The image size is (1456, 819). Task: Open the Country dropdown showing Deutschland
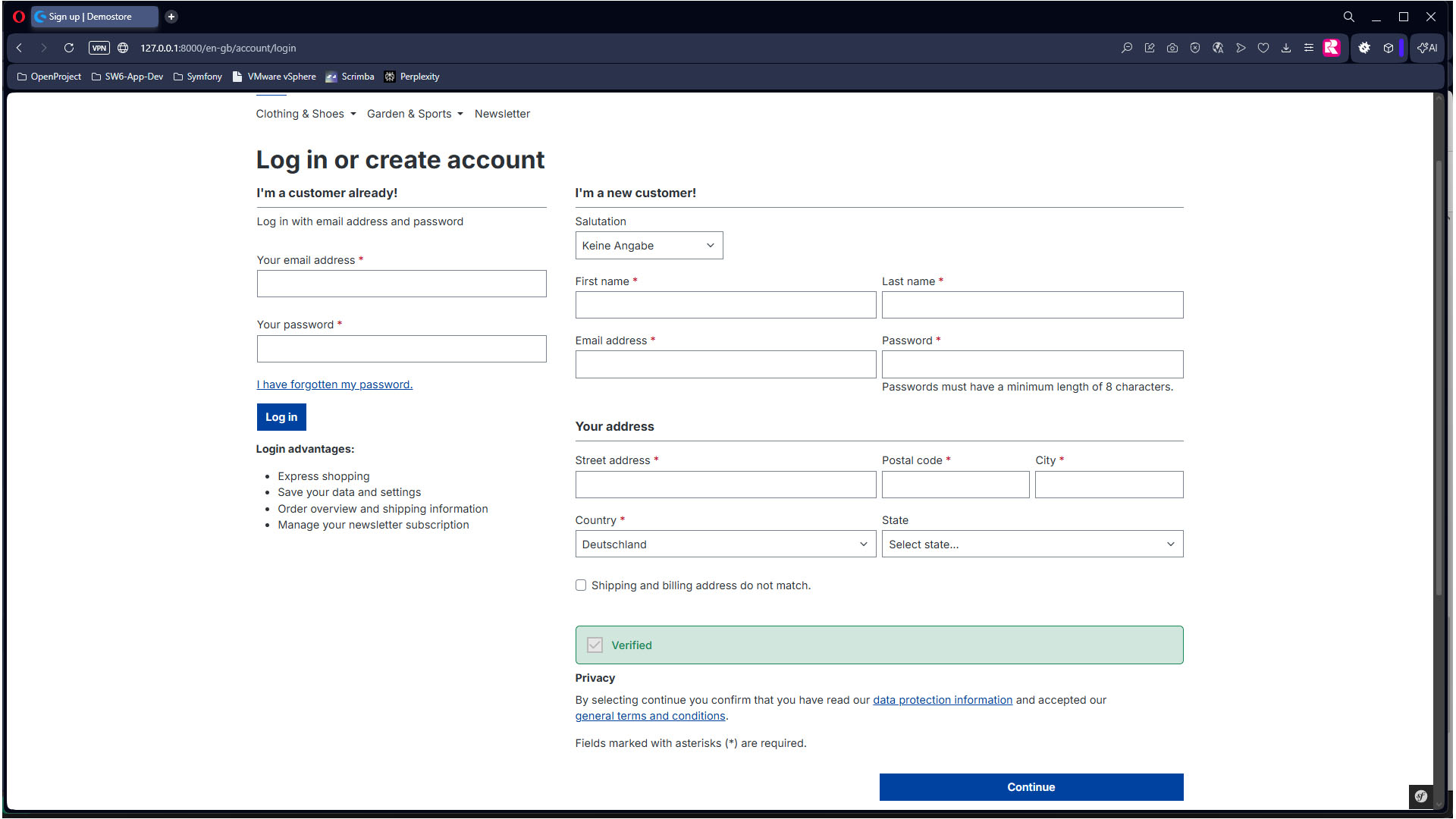[x=725, y=544]
